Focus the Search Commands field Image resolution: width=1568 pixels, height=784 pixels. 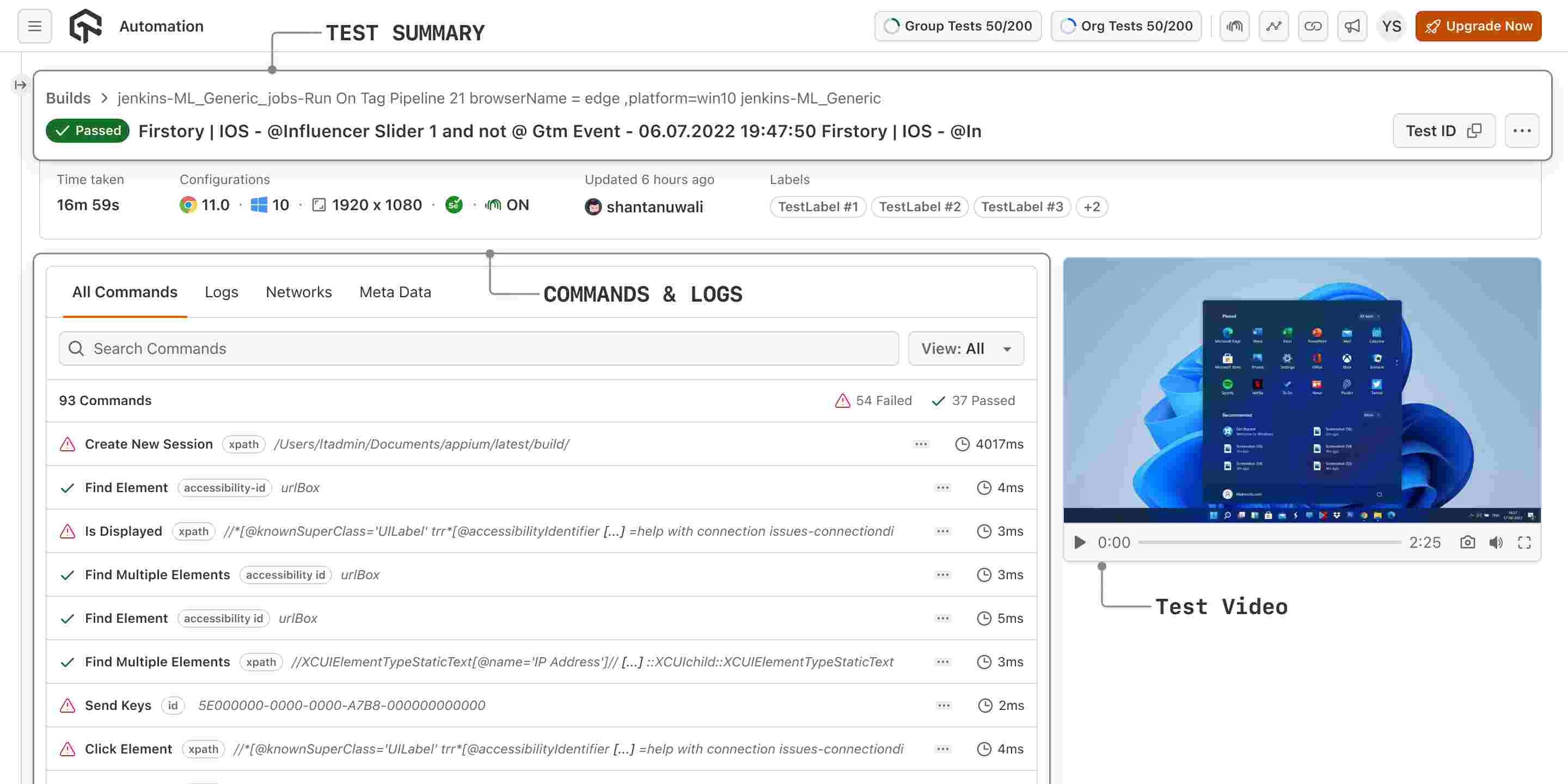(479, 349)
